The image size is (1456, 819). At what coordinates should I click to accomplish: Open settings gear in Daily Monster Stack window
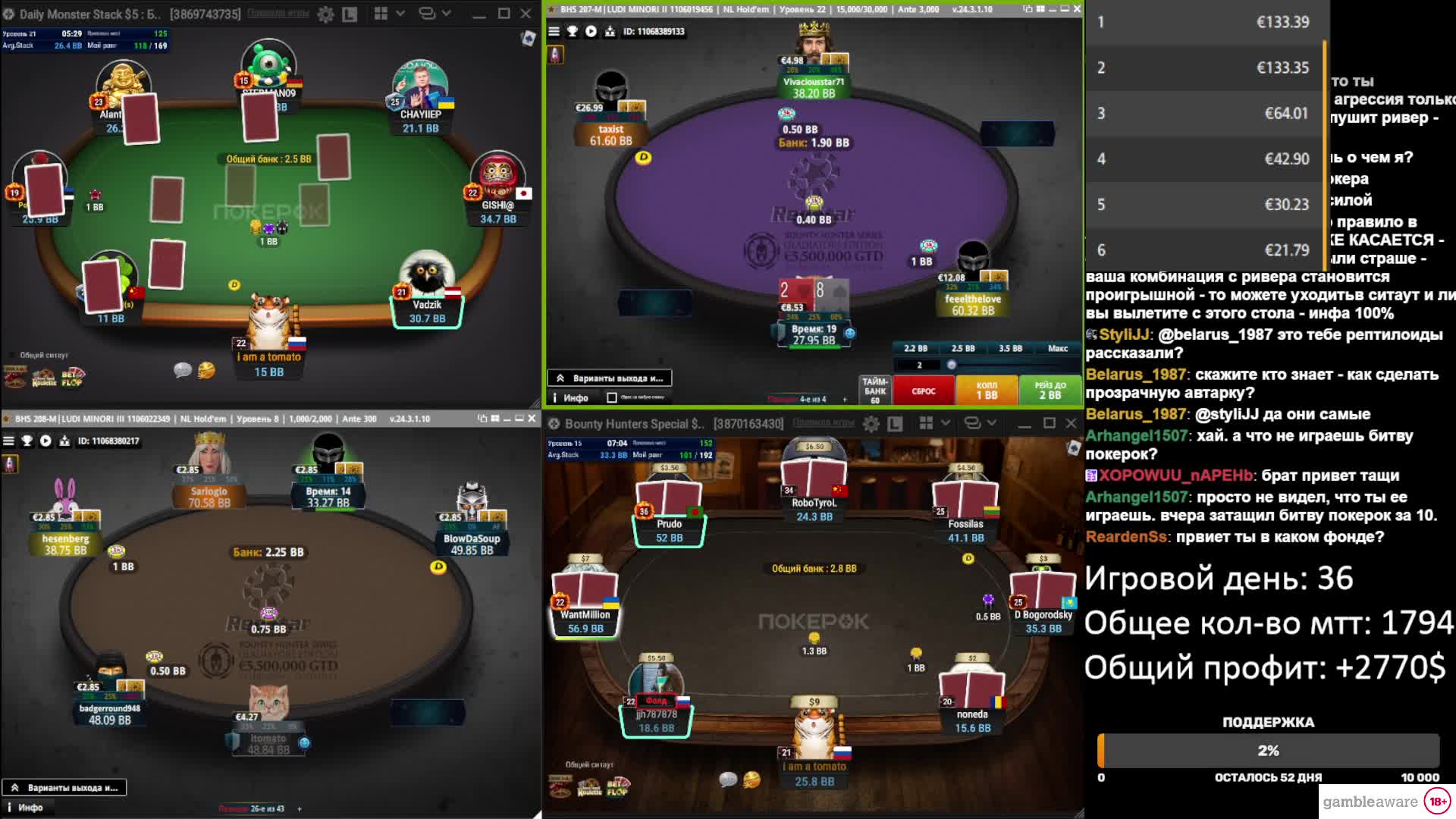point(325,14)
